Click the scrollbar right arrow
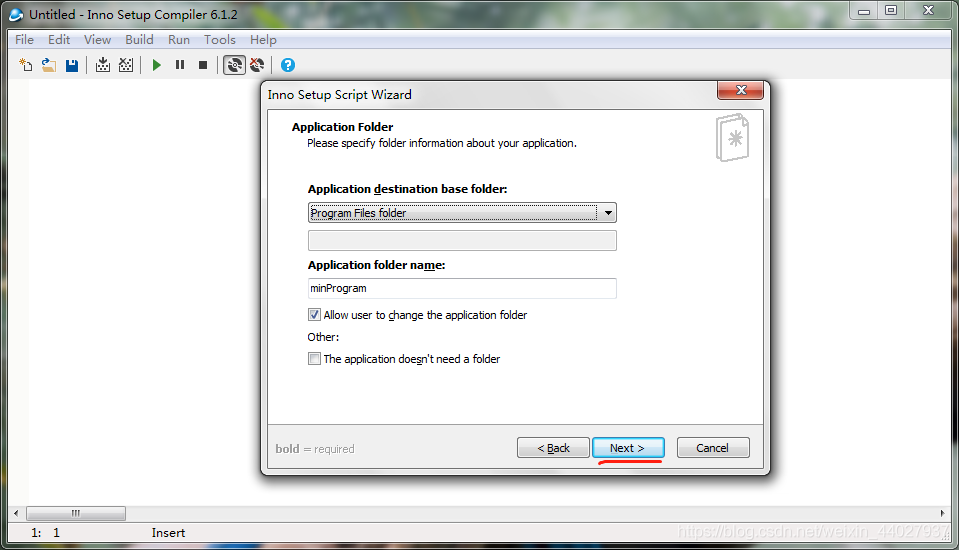This screenshot has width=959, height=550. [942, 513]
